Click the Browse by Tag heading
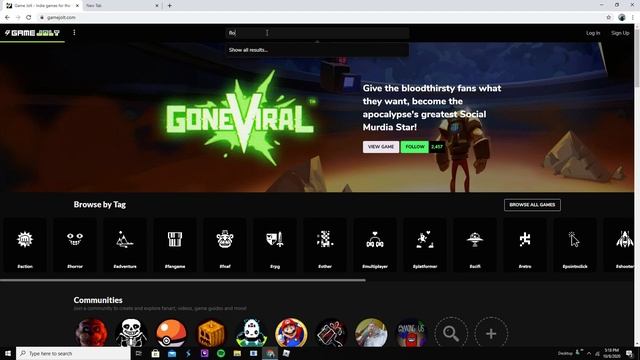Image resolution: width=640 pixels, height=360 pixels. (x=100, y=204)
